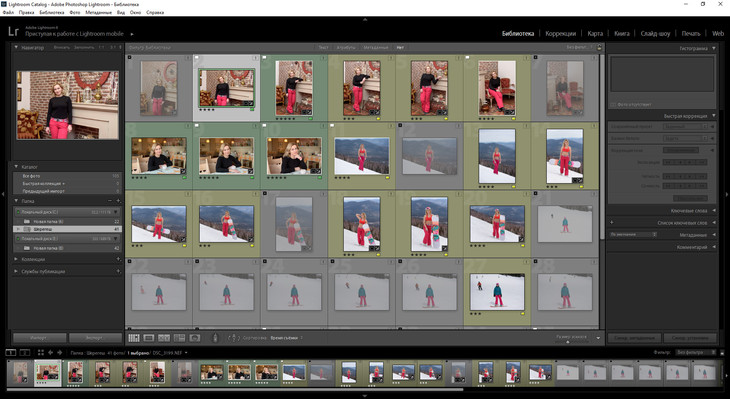The image size is (730, 399).
Task: Click play arrow next to Lightroom mobile text
Action: [x=132, y=34]
